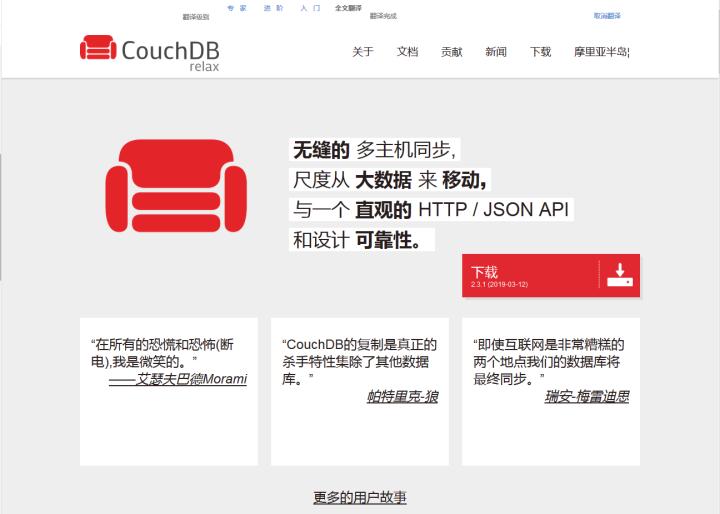
Task: Click the headline line 无缝的 多主机同步
Action: 375,150
